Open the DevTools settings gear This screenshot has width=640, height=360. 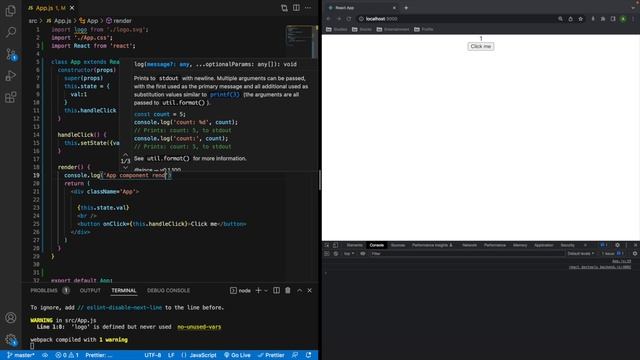click(x=617, y=245)
